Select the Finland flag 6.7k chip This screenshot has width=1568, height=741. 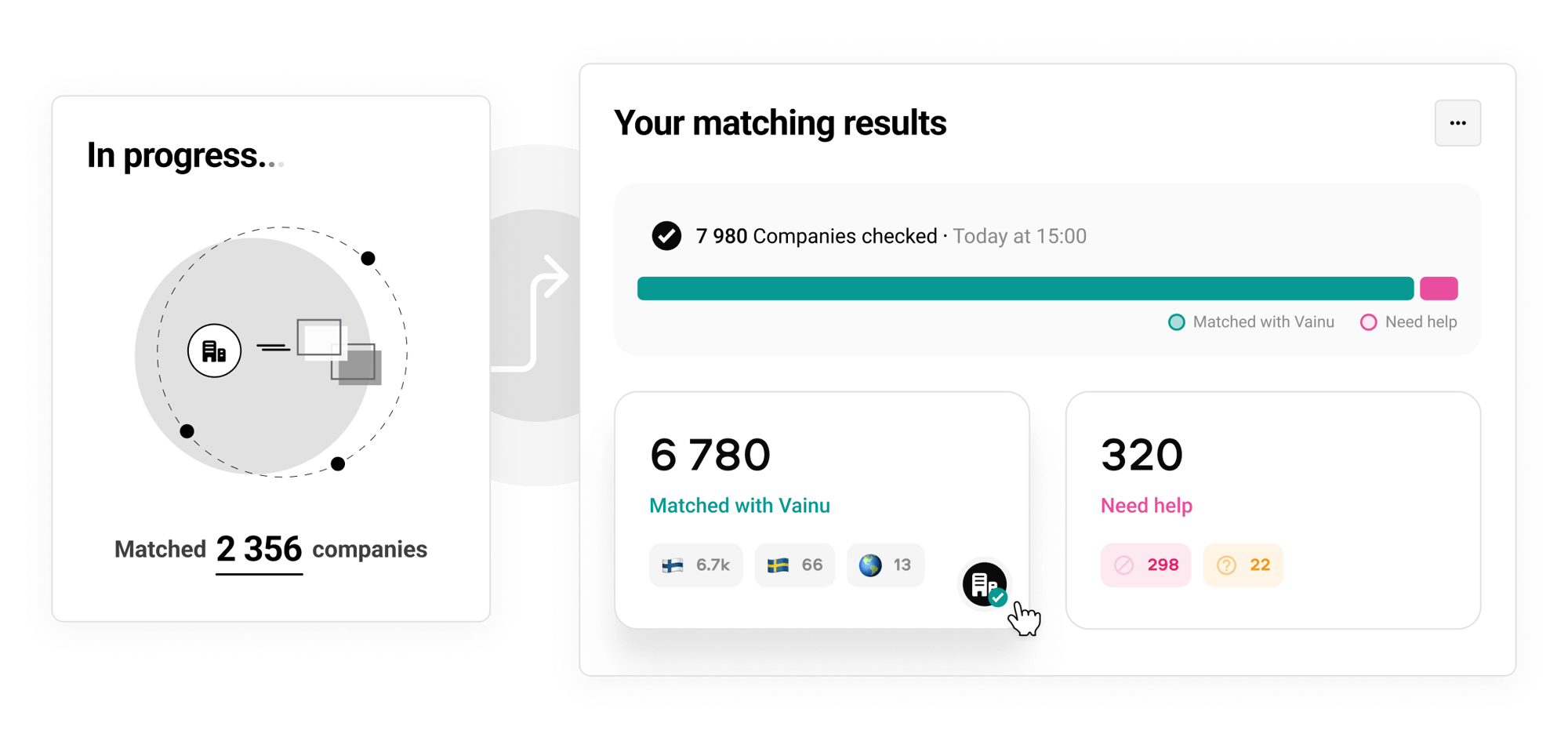(695, 565)
